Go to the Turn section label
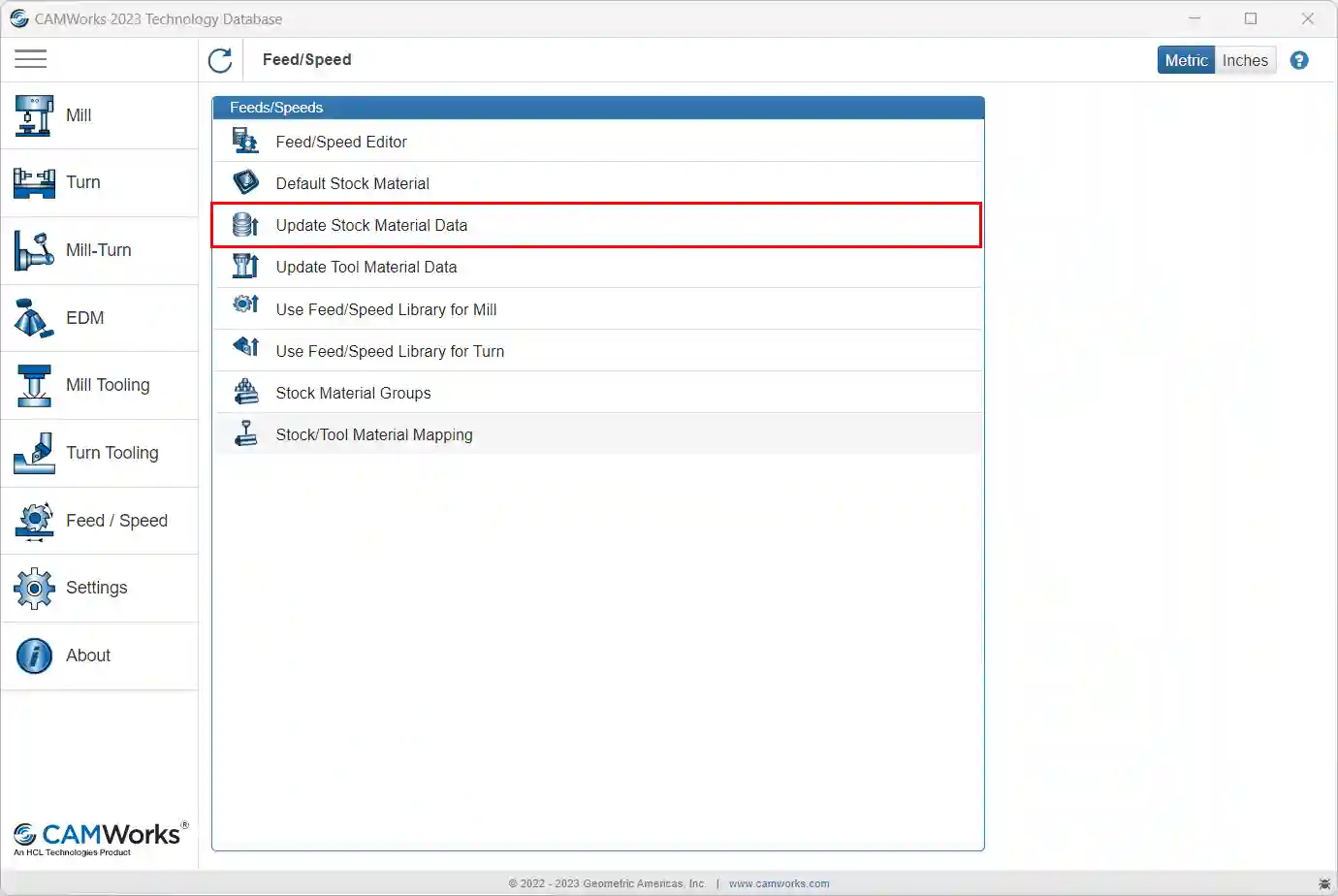 click(83, 182)
